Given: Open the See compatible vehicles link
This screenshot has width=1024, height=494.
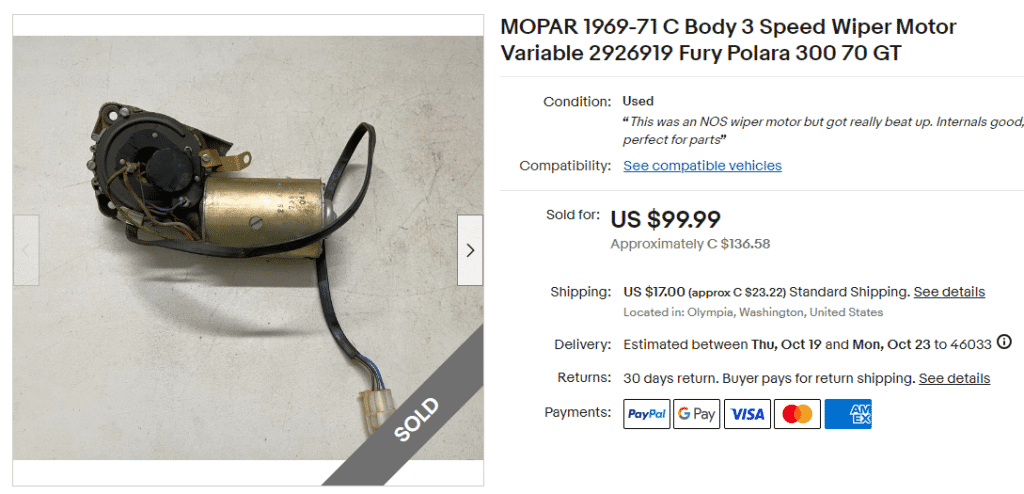Looking at the screenshot, I should click(x=702, y=166).
